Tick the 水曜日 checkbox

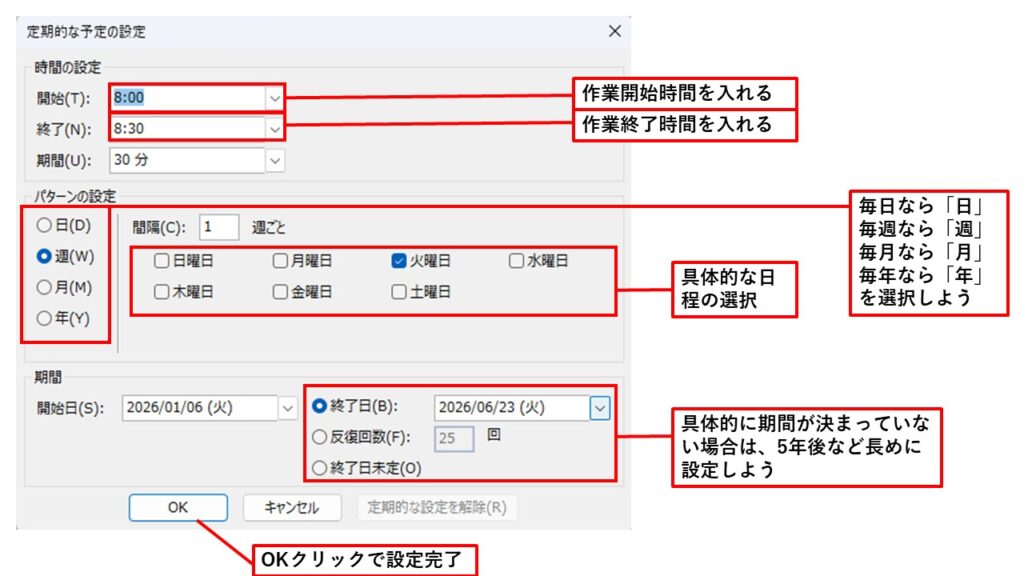516,262
